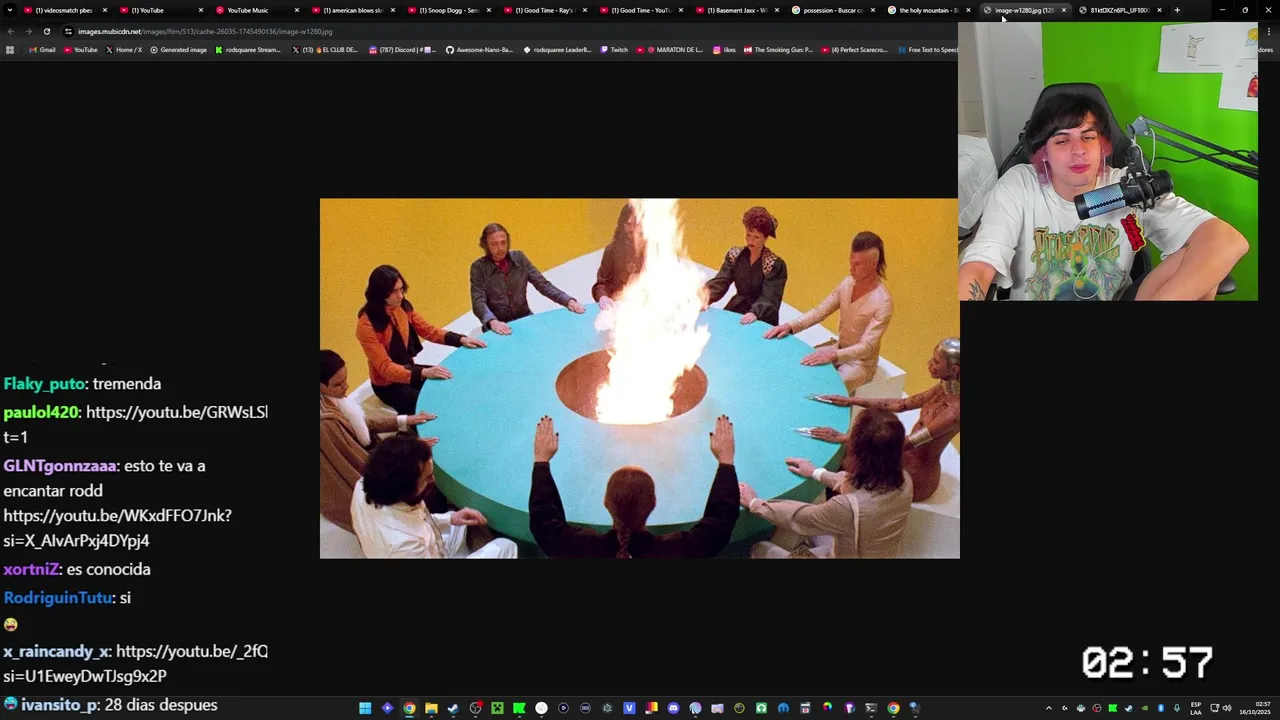This screenshot has width=1280, height=720.
Task: Open the Awesome-Nano-Ba GitHub bookmark
Action: click(479, 50)
